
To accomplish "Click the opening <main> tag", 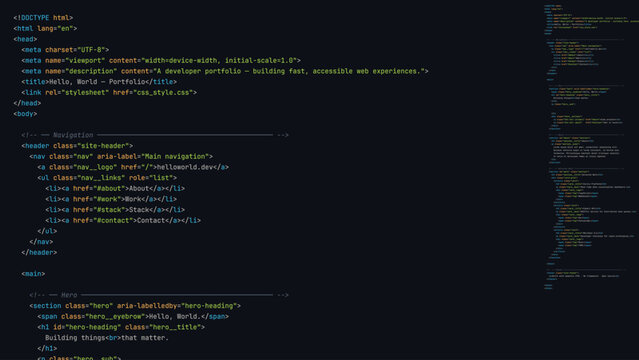I will click(x=33, y=274).
